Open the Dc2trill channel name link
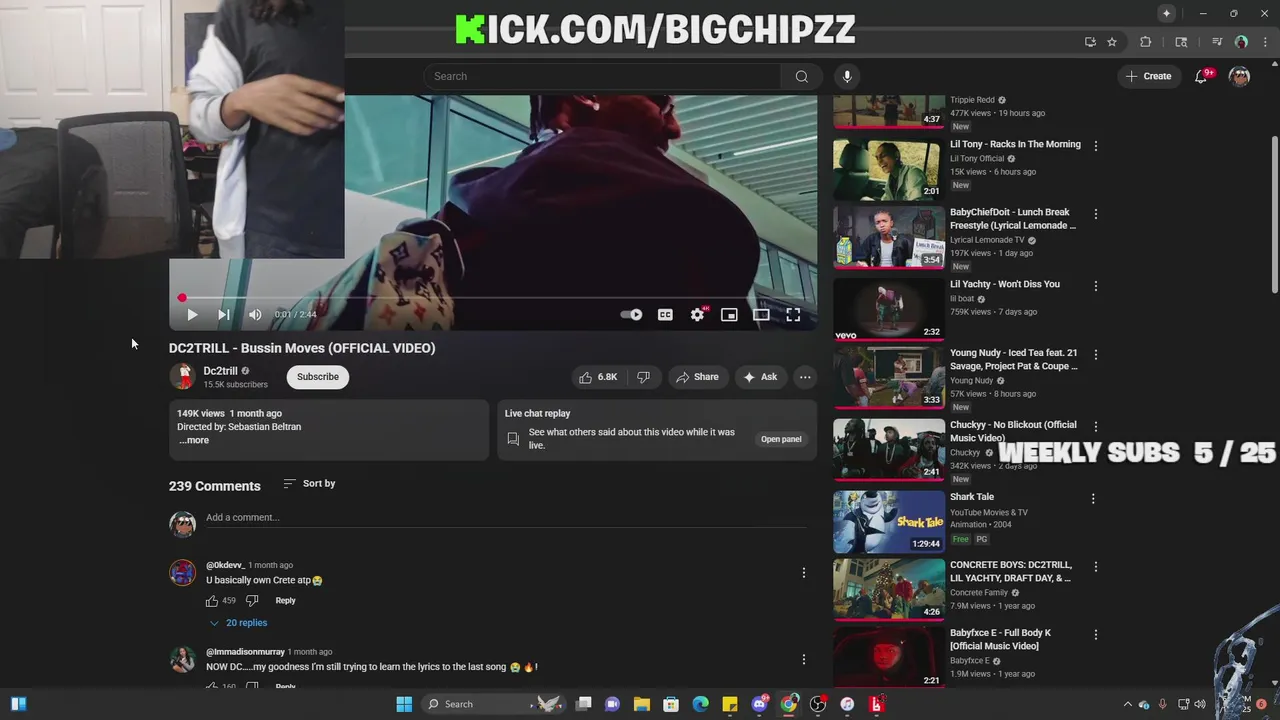The width and height of the screenshot is (1280, 720). (220, 371)
